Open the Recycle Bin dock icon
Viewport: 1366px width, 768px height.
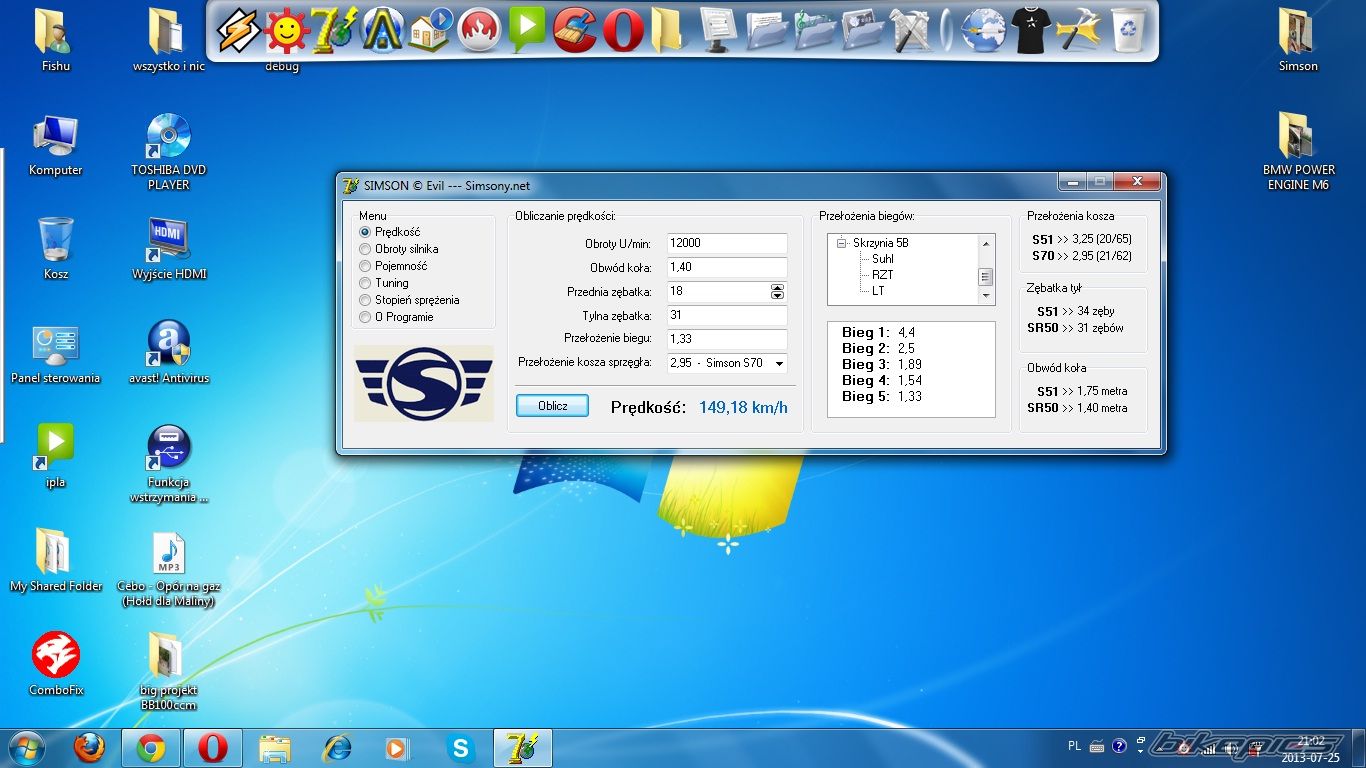(1129, 30)
